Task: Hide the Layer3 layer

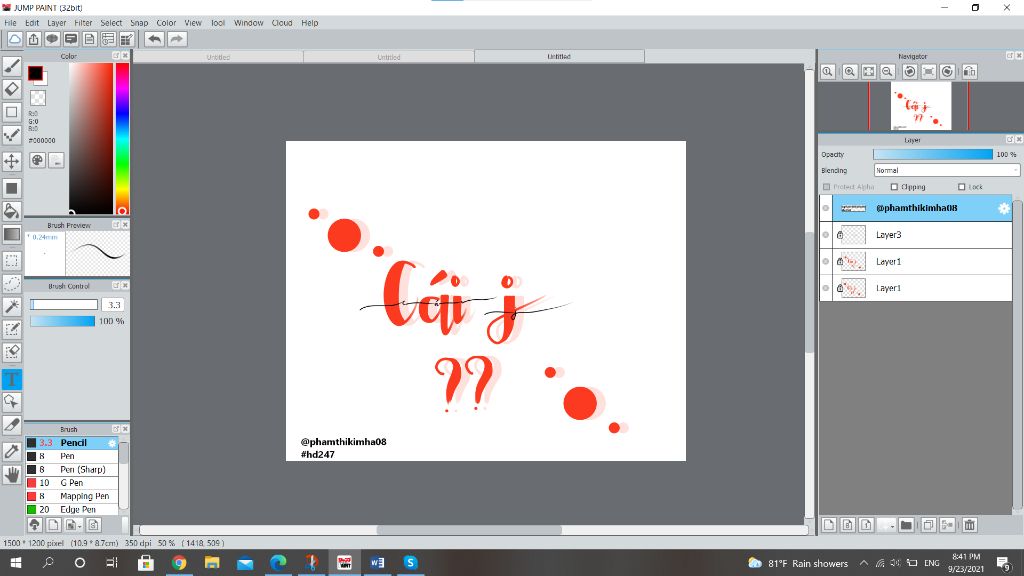Action: click(x=825, y=234)
